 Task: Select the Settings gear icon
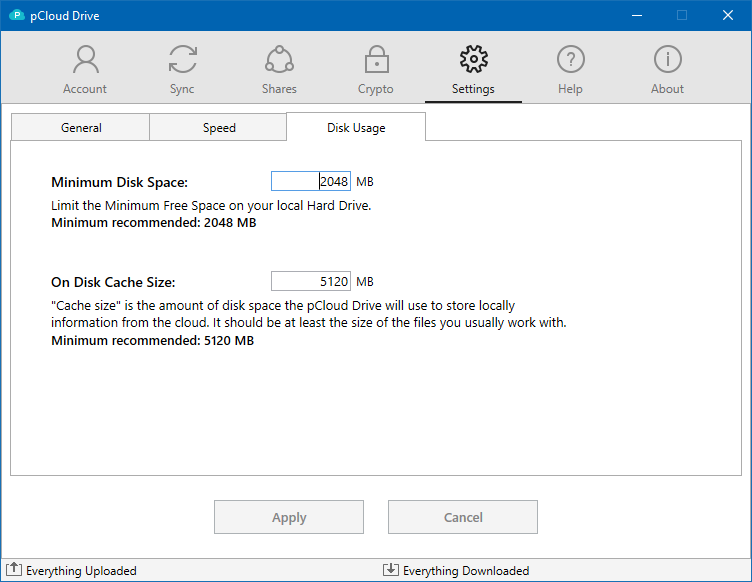point(473,59)
